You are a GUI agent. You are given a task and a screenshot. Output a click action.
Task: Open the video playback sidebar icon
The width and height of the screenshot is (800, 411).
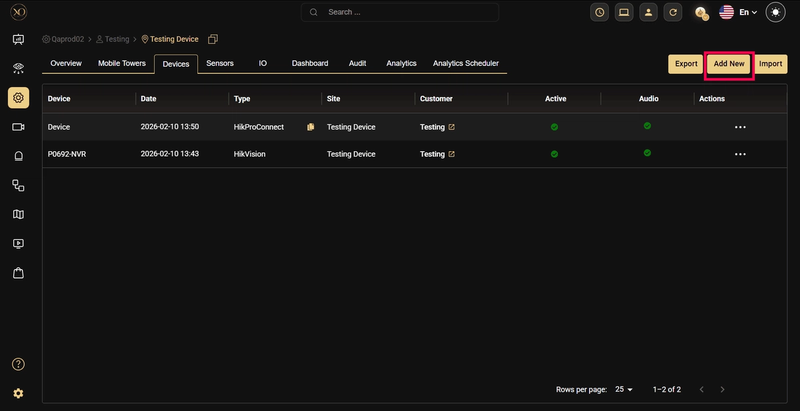(x=18, y=244)
